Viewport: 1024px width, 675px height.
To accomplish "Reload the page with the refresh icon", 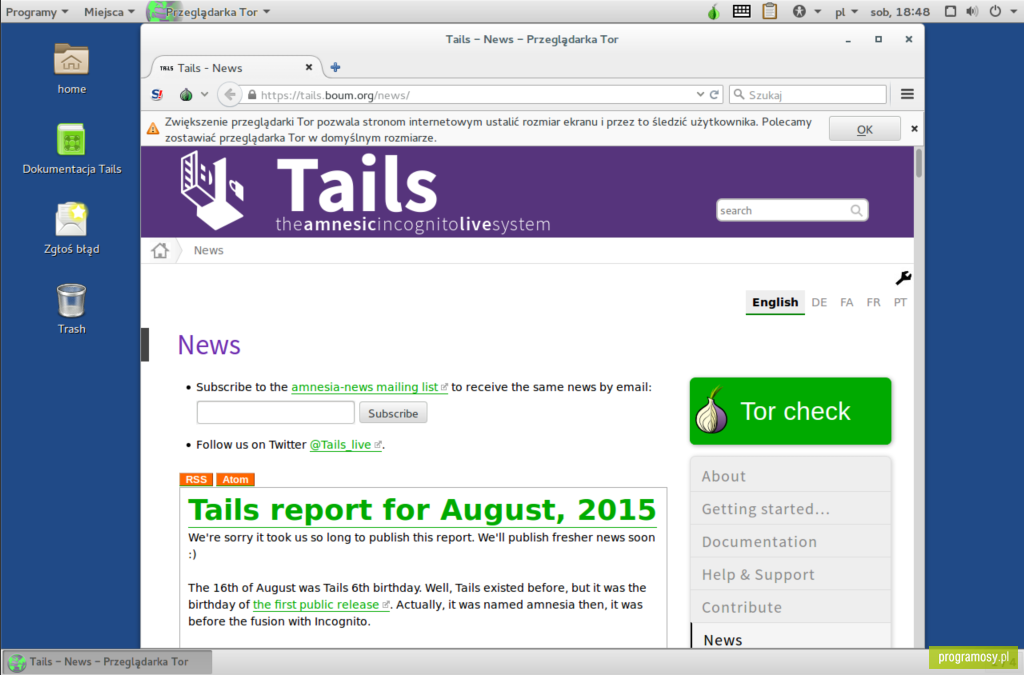I will tap(714, 95).
